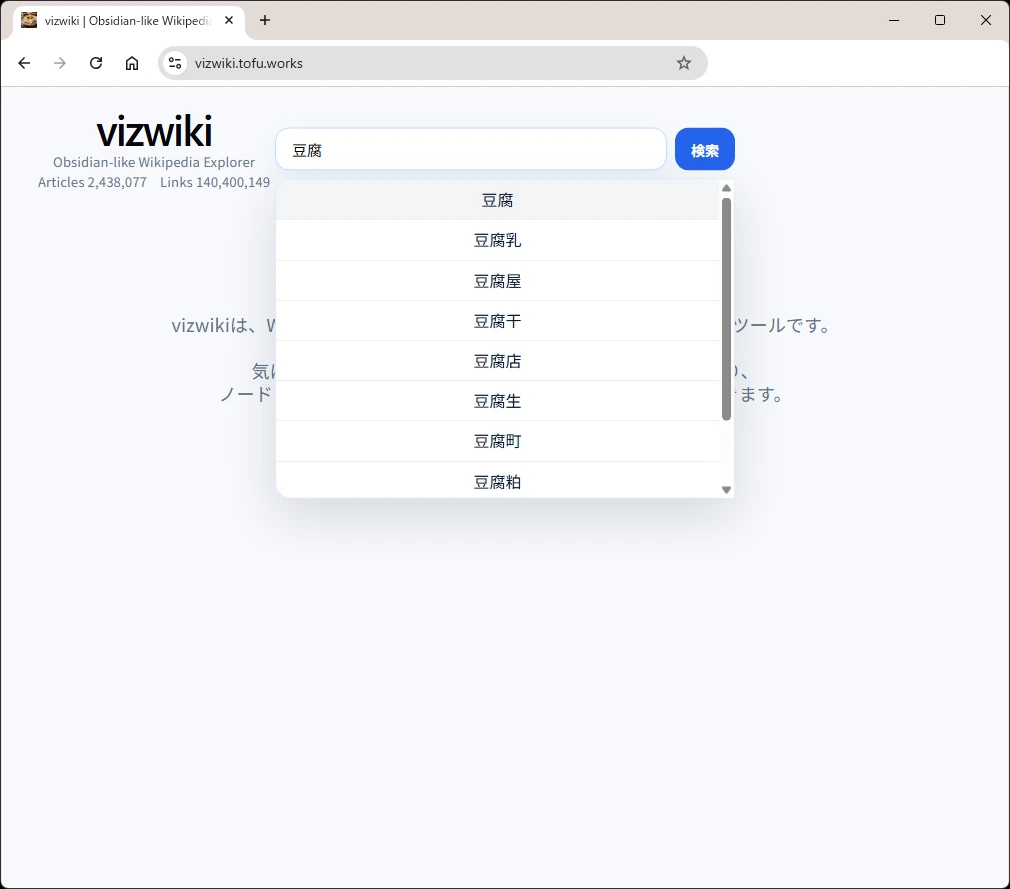Pick the 豆腐町 suggestion
The image size is (1010, 889).
click(x=497, y=441)
